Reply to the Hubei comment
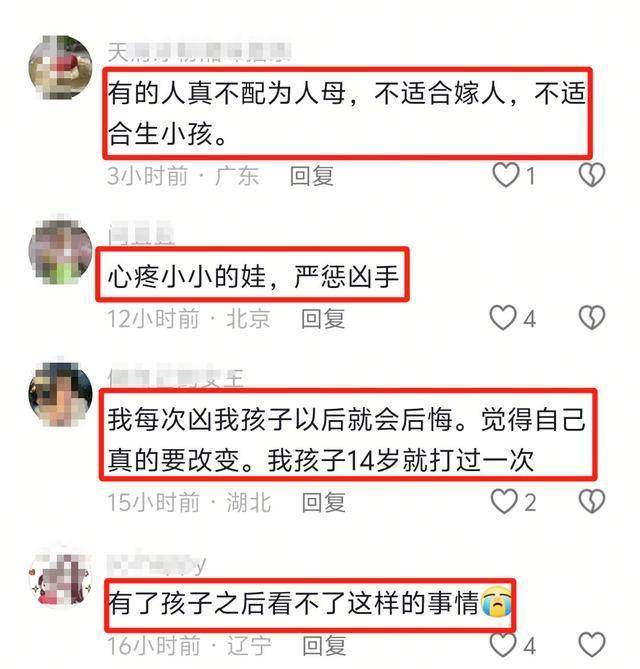Screen dimensions: 640x669 tap(324, 502)
